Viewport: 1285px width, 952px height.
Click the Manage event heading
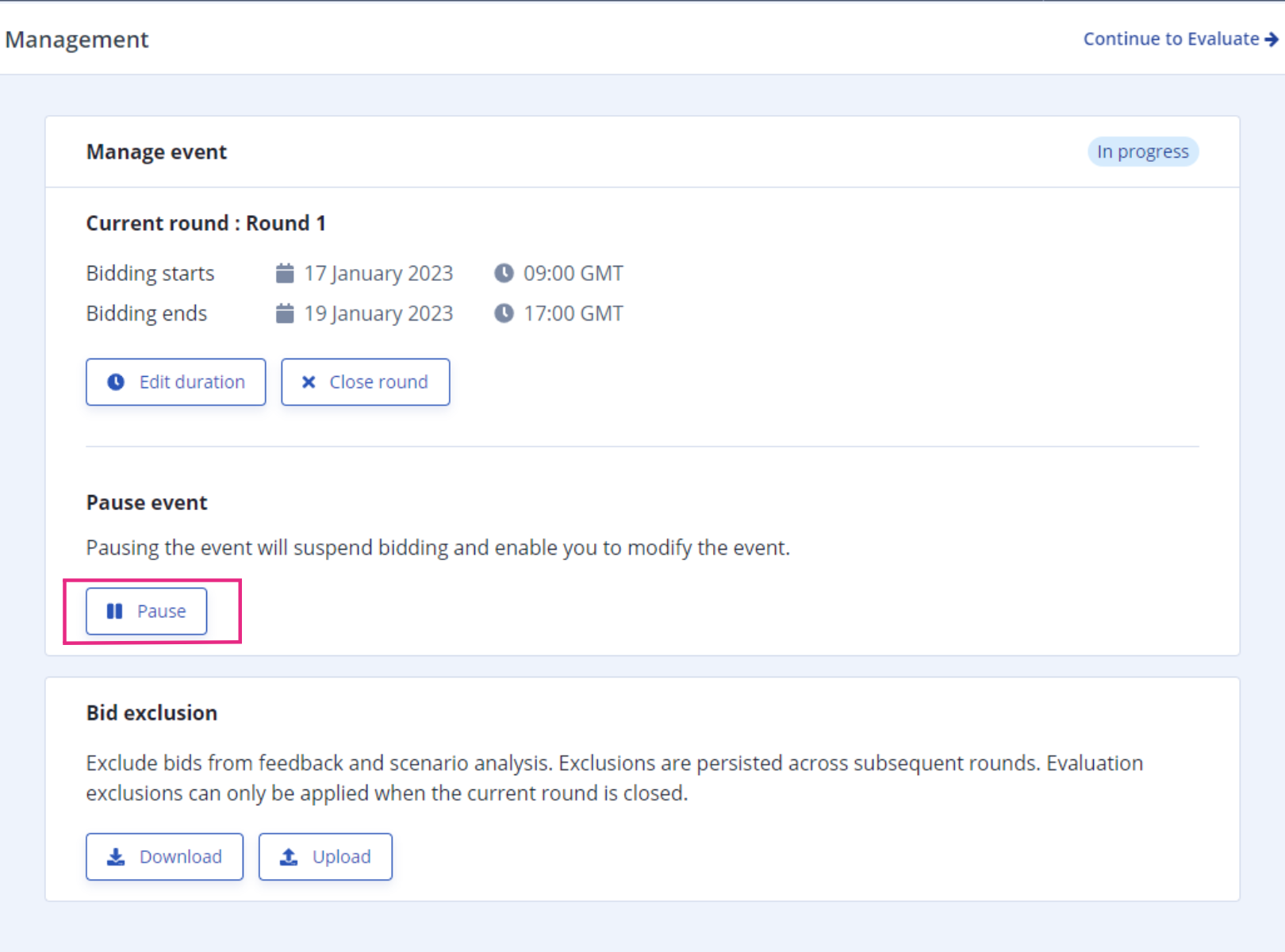pos(156,152)
